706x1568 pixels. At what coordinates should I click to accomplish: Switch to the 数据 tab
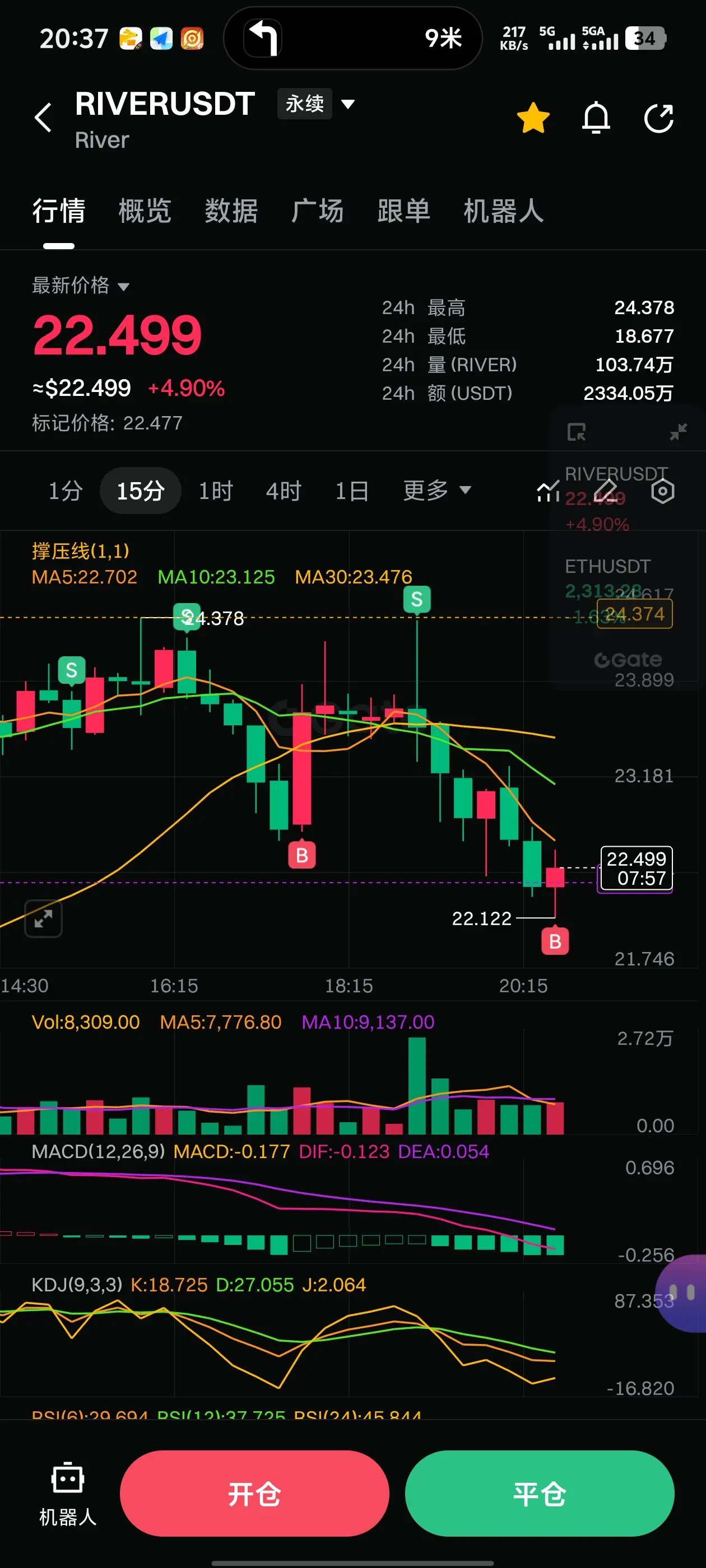pyautogui.click(x=231, y=211)
